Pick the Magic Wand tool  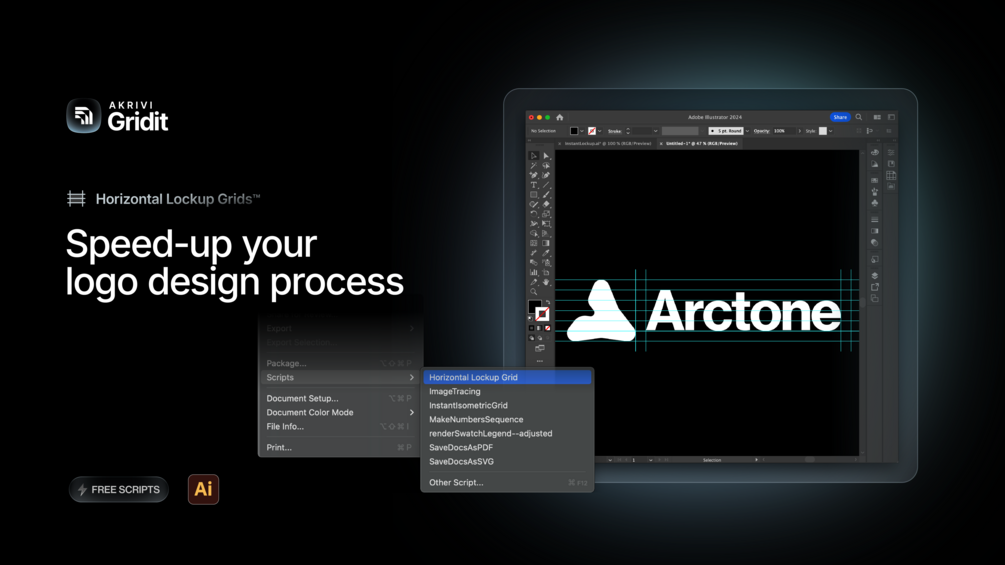533,165
